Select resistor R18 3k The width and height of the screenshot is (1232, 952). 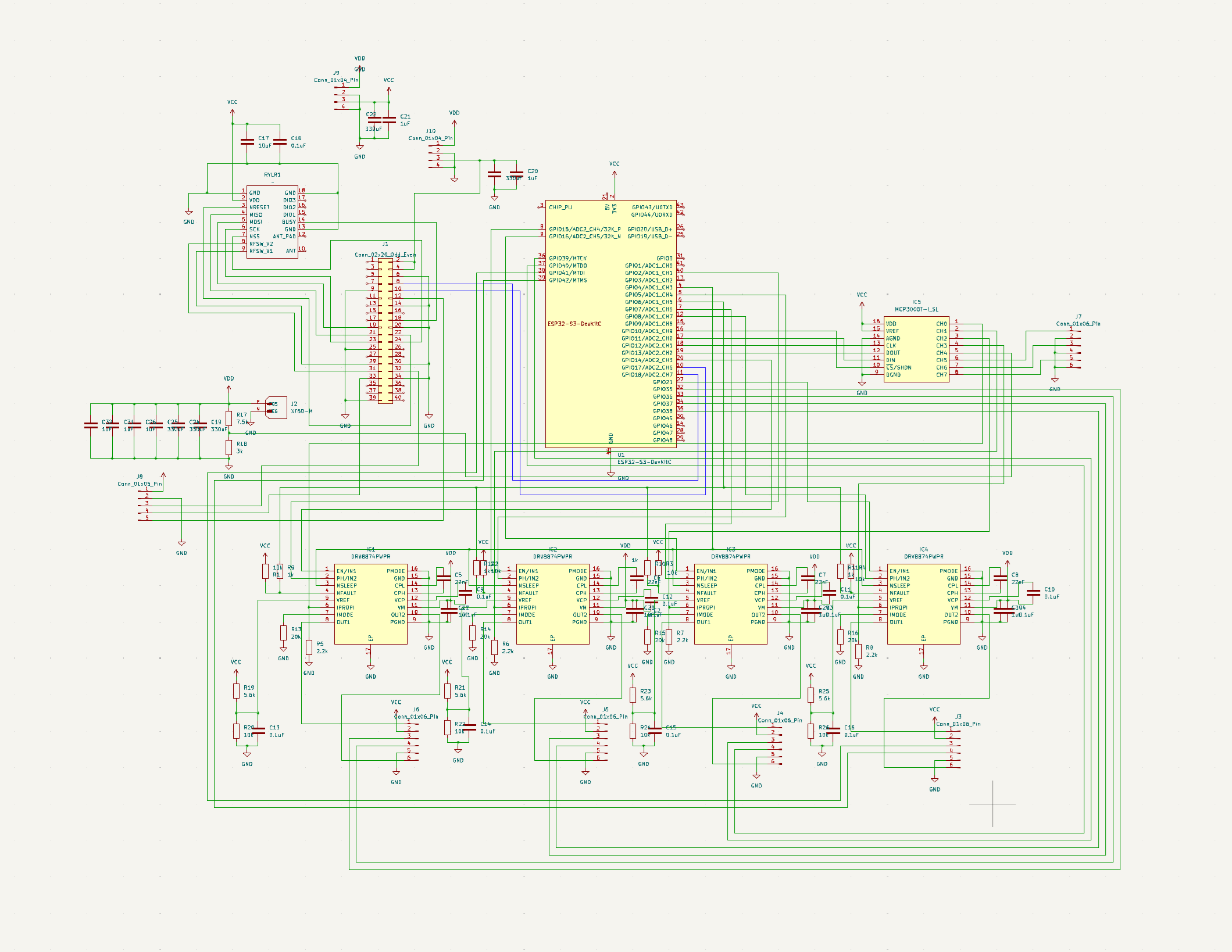point(228,448)
